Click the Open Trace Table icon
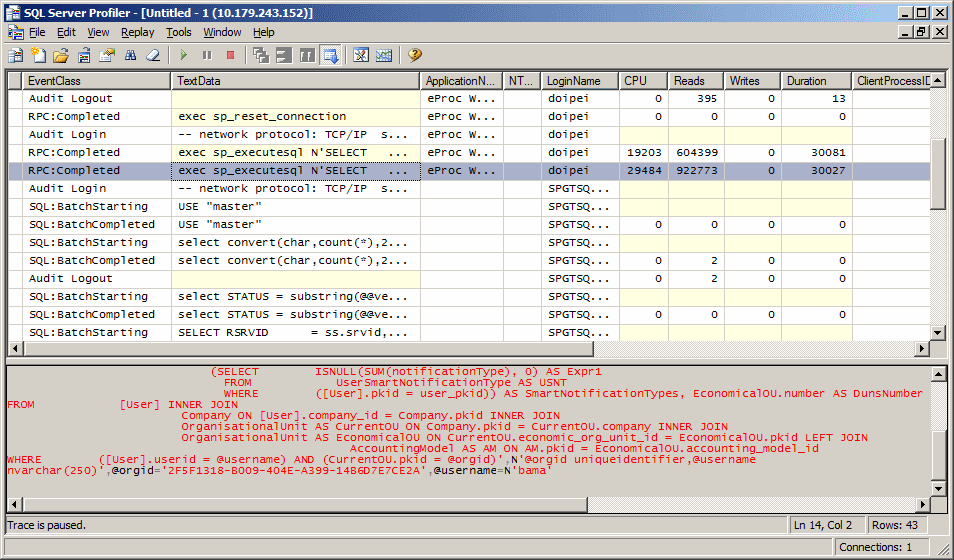 (84, 55)
